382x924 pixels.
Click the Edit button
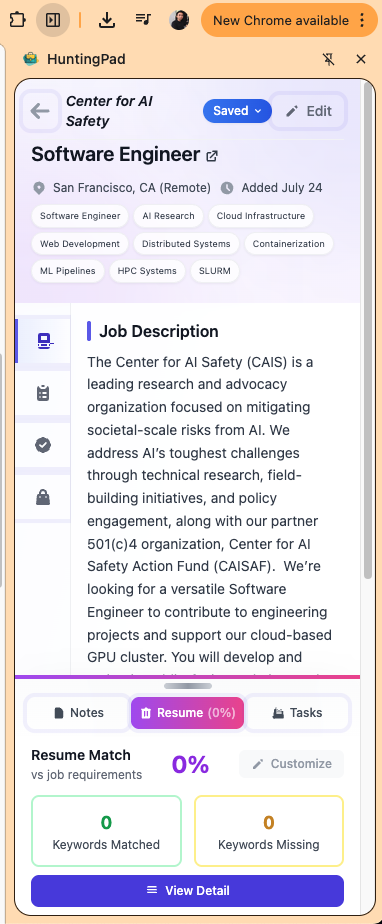(308, 111)
